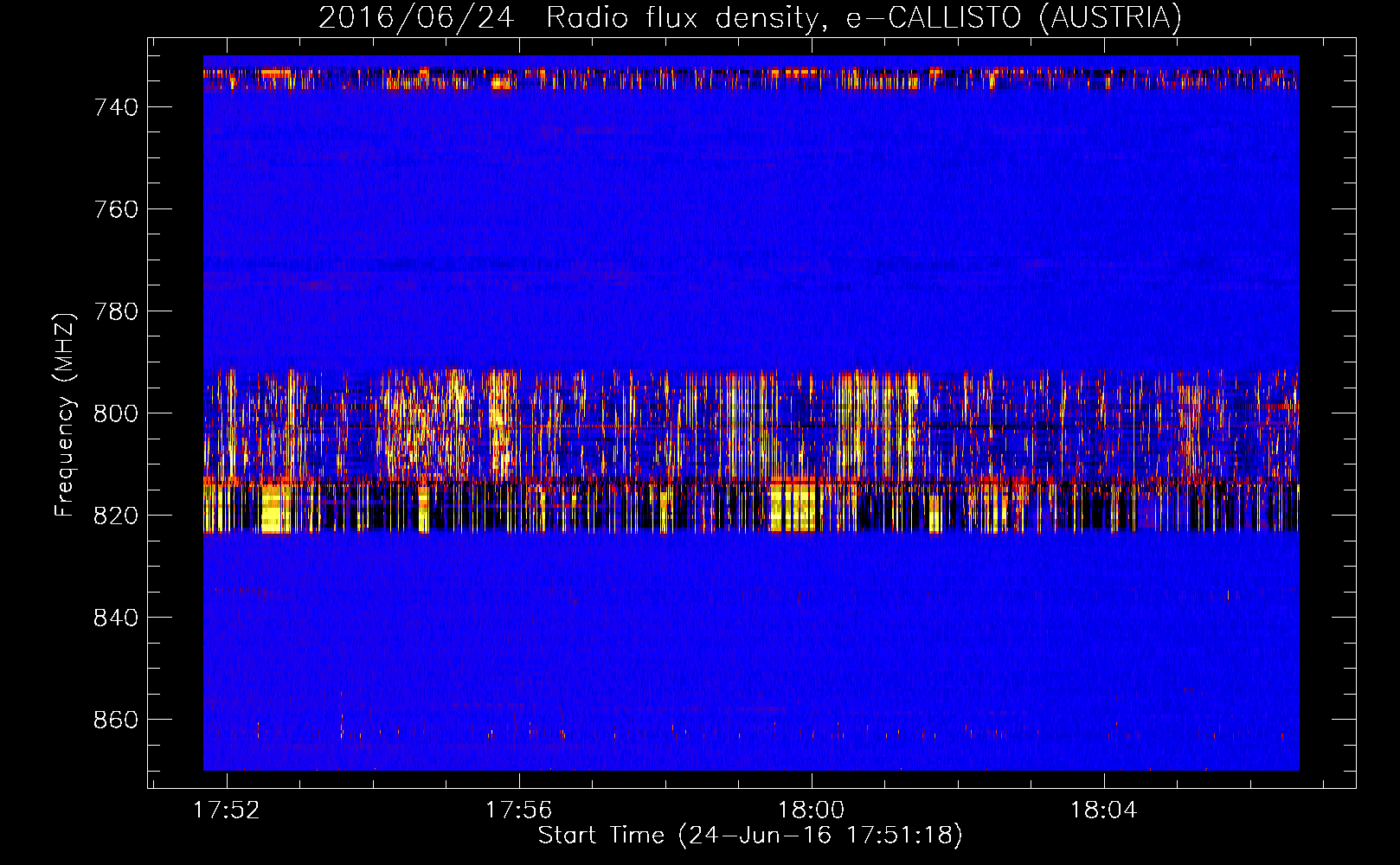Viewport: 1400px width, 865px height.
Task: Click the 'Start Time (24-Jun-16 17:51:18)' axis label
Action: [750, 836]
